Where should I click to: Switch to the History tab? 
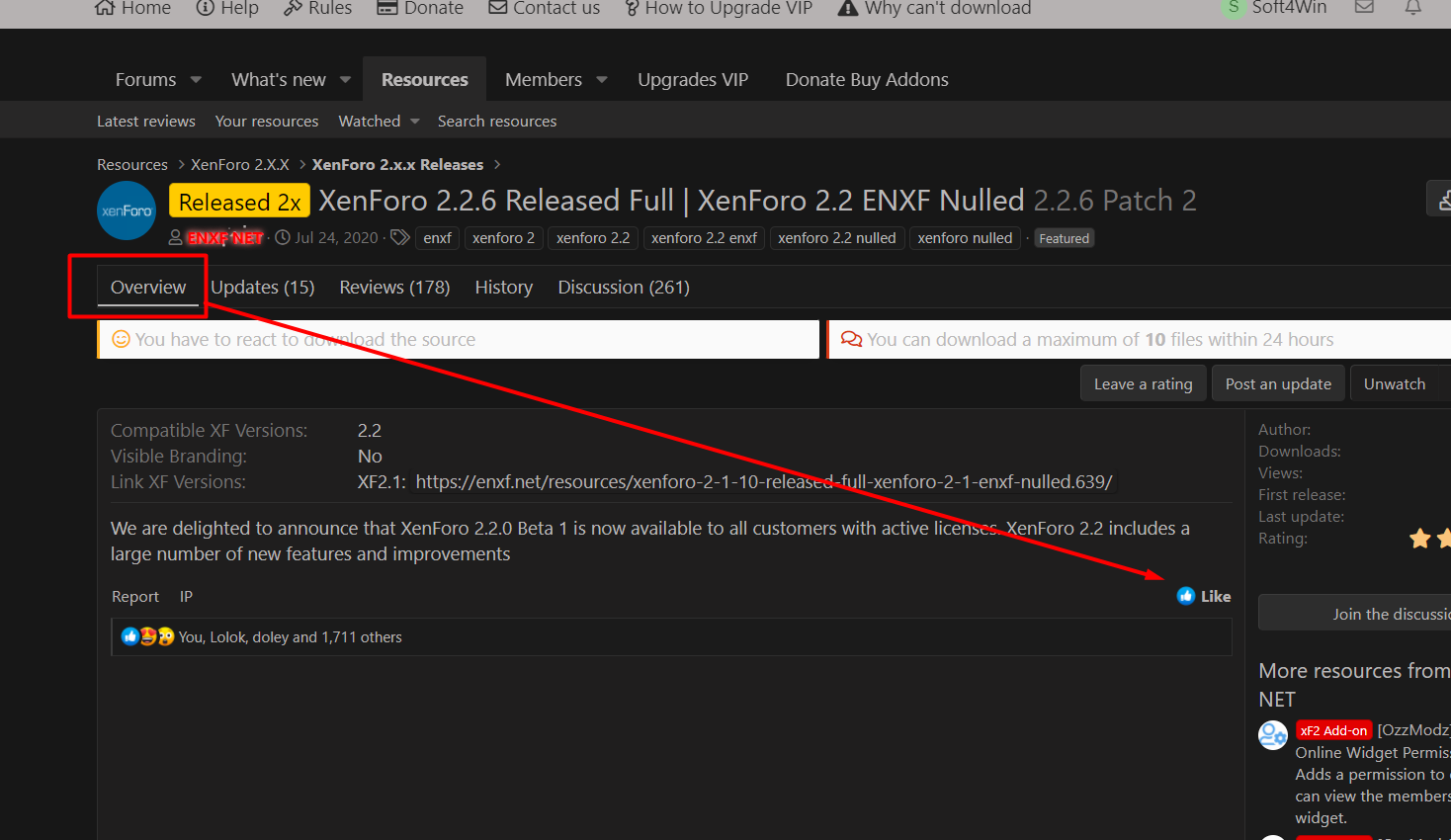point(504,287)
